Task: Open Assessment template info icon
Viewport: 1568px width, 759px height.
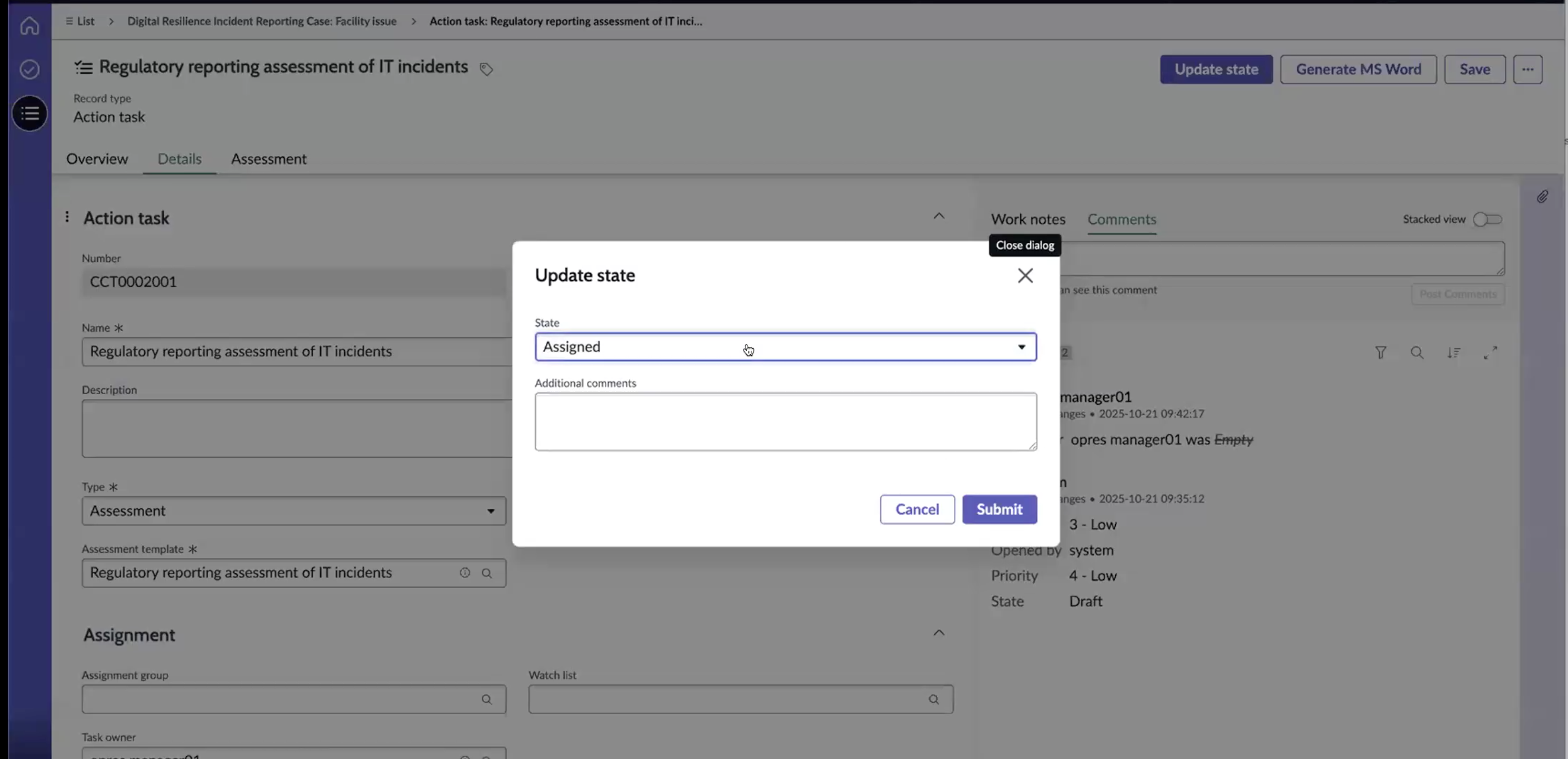Action: coord(465,573)
